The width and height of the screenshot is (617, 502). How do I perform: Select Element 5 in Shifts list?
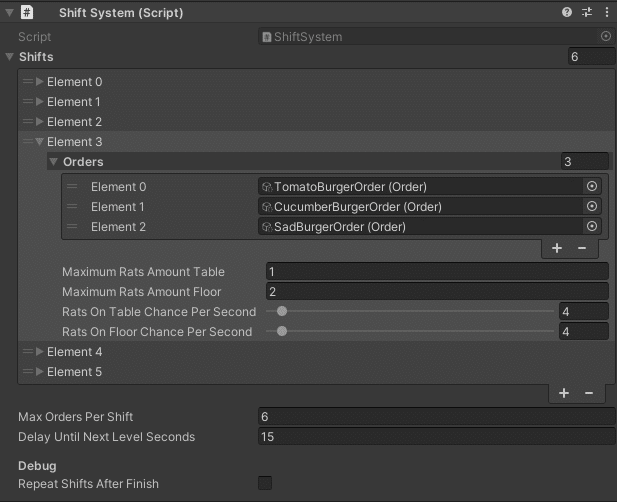tap(75, 372)
